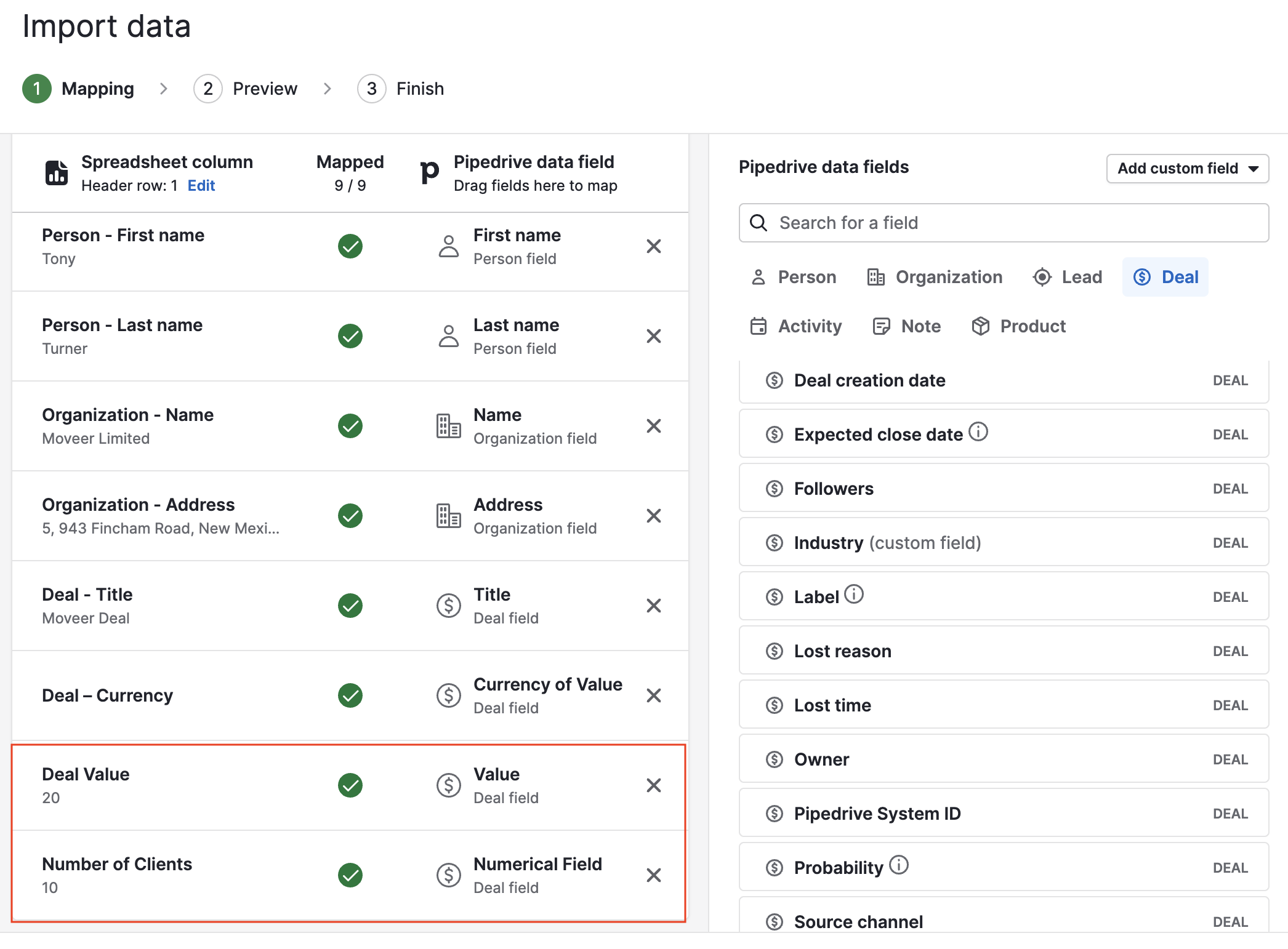Viewport: 1288px width, 949px height.
Task: Remove the Numerical Field mapping
Action: 653,875
